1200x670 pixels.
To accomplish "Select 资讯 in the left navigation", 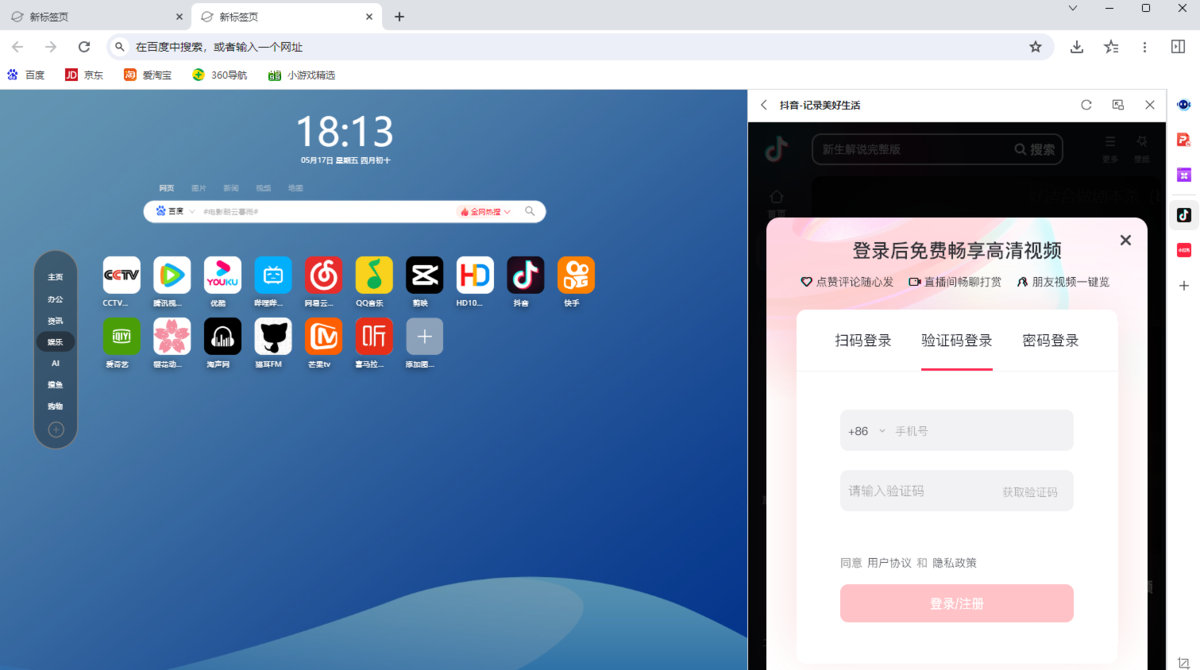I will click(55, 321).
